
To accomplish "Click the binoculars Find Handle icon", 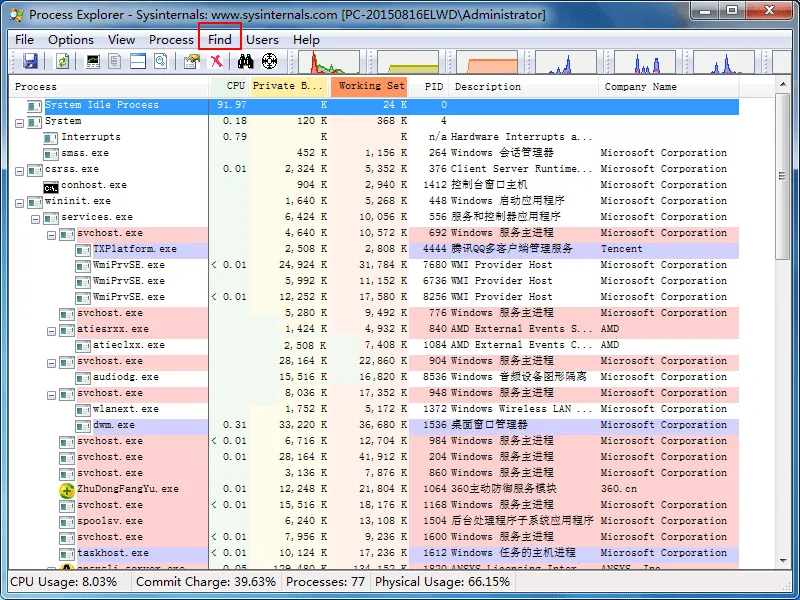I will [x=245, y=62].
